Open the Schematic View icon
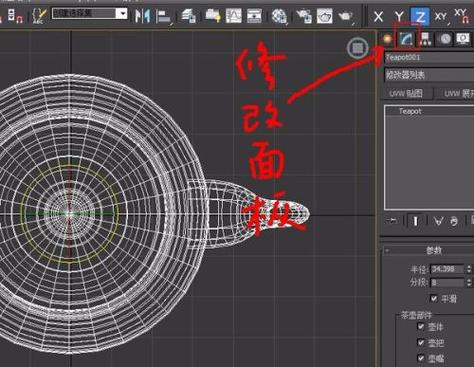474x367 pixels. click(x=254, y=16)
